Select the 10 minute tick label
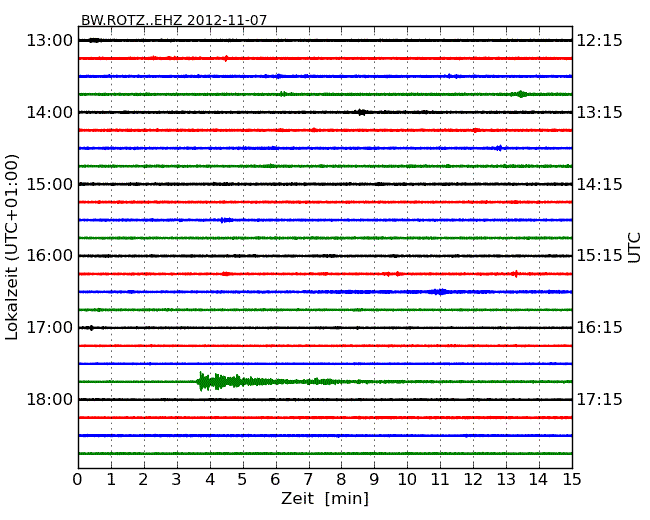 click(x=407, y=480)
